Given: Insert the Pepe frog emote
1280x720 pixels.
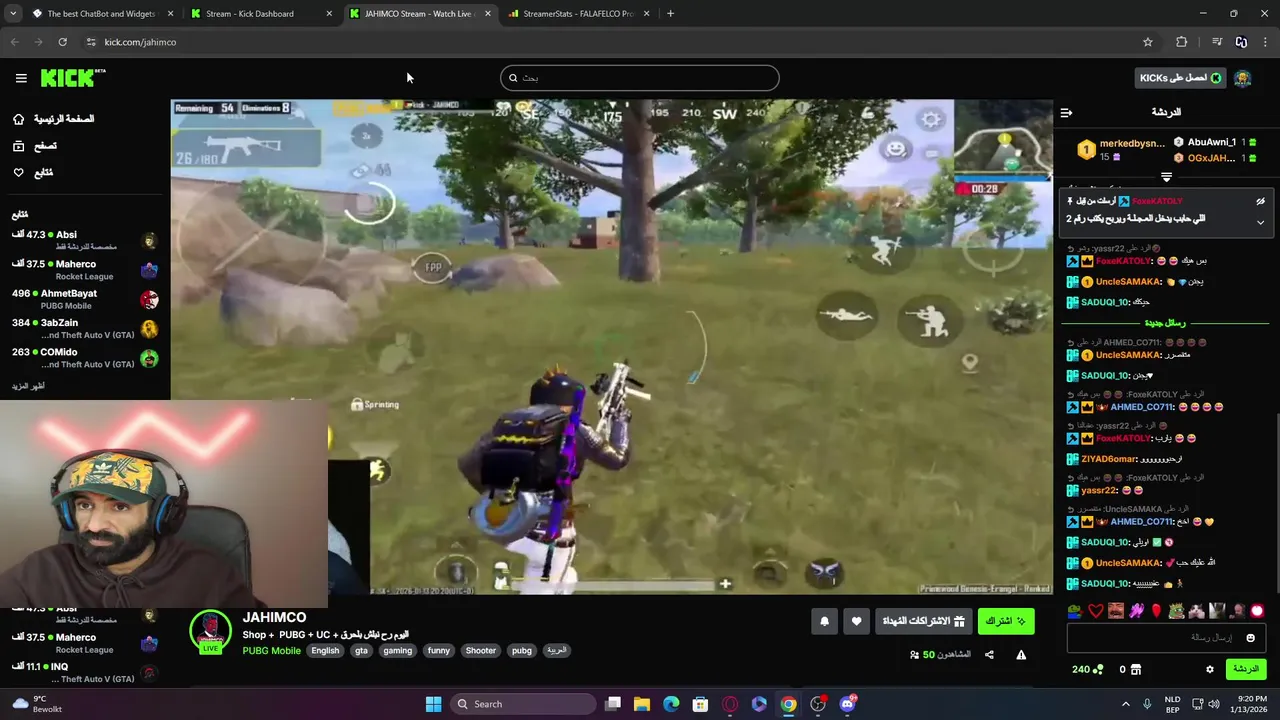Looking at the screenshot, I should [x=1075, y=611].
